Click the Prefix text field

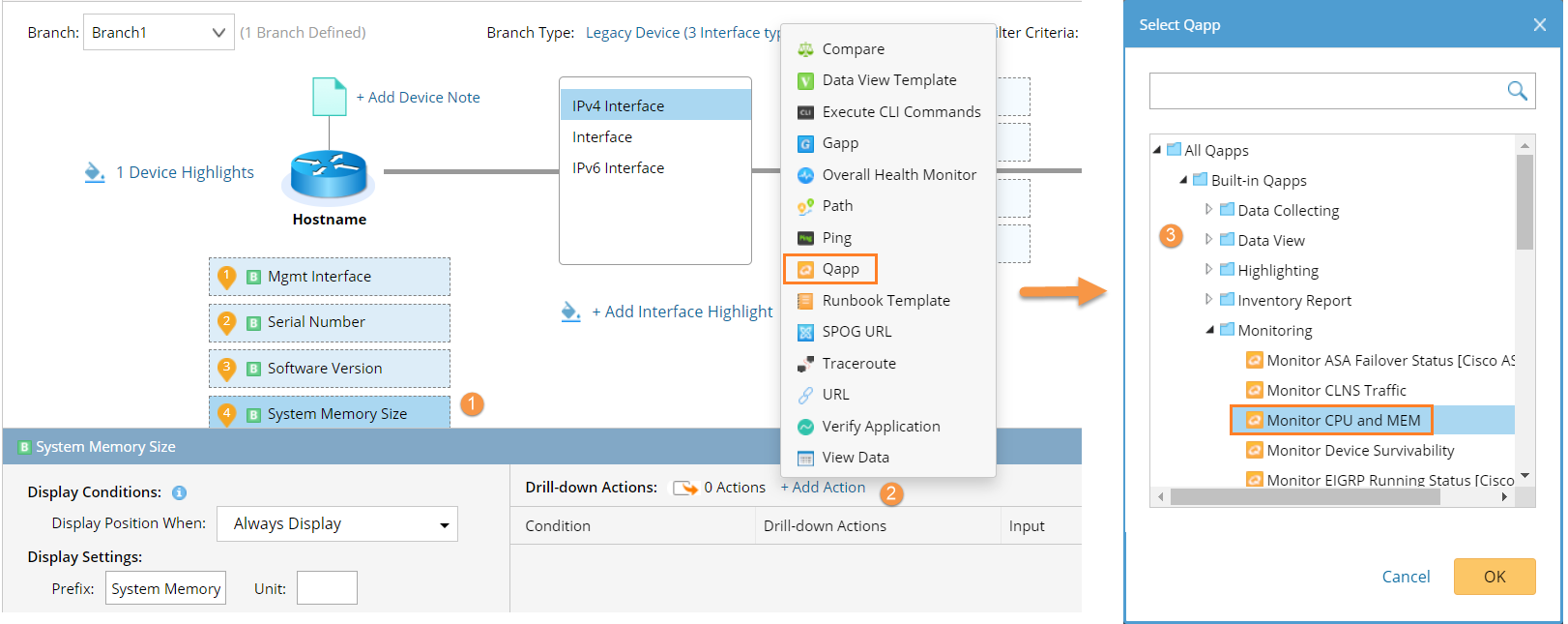coord(165,588)
